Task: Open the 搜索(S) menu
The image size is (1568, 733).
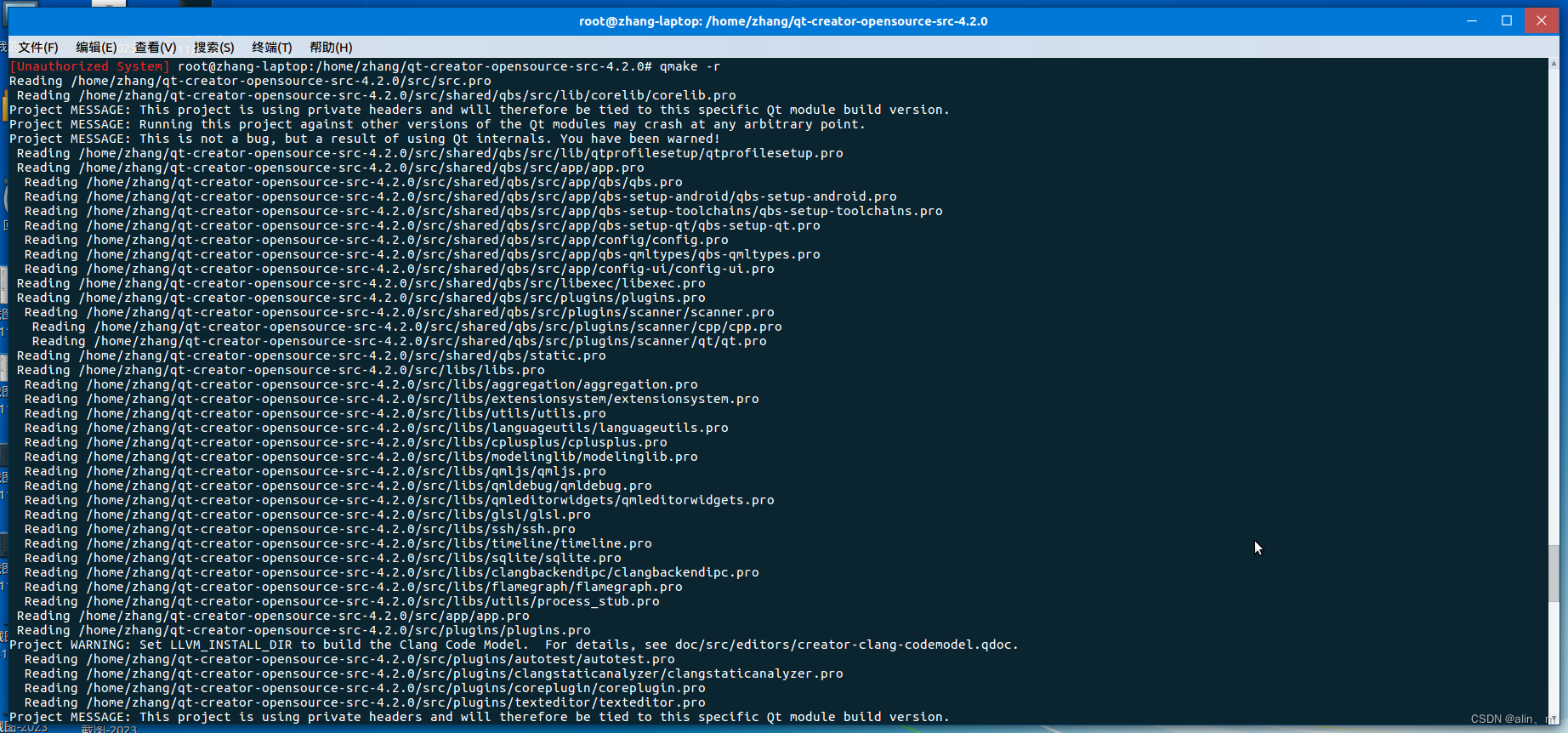Action: point(214,48)
